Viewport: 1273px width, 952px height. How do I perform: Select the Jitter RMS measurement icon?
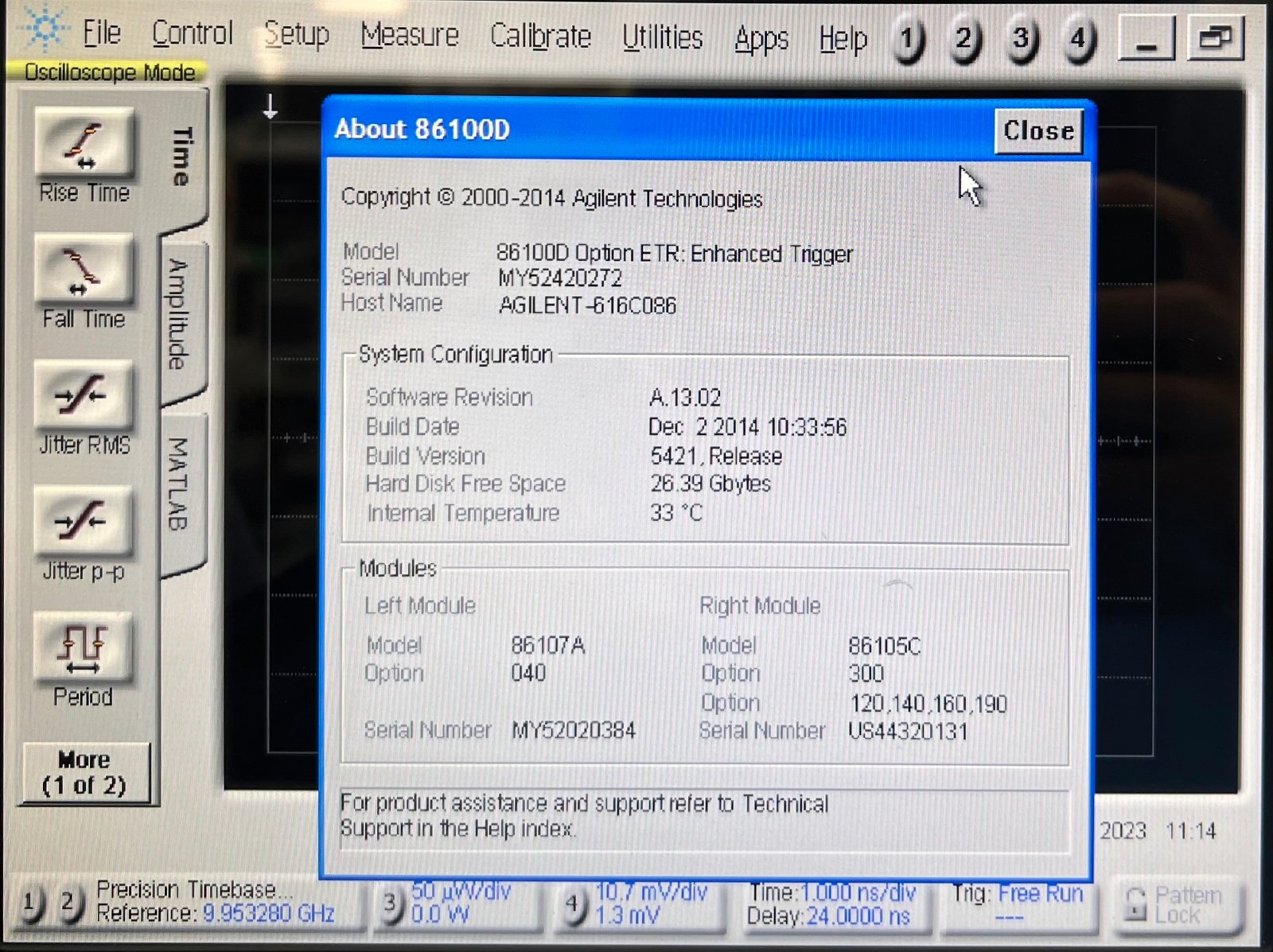[83, 396]
